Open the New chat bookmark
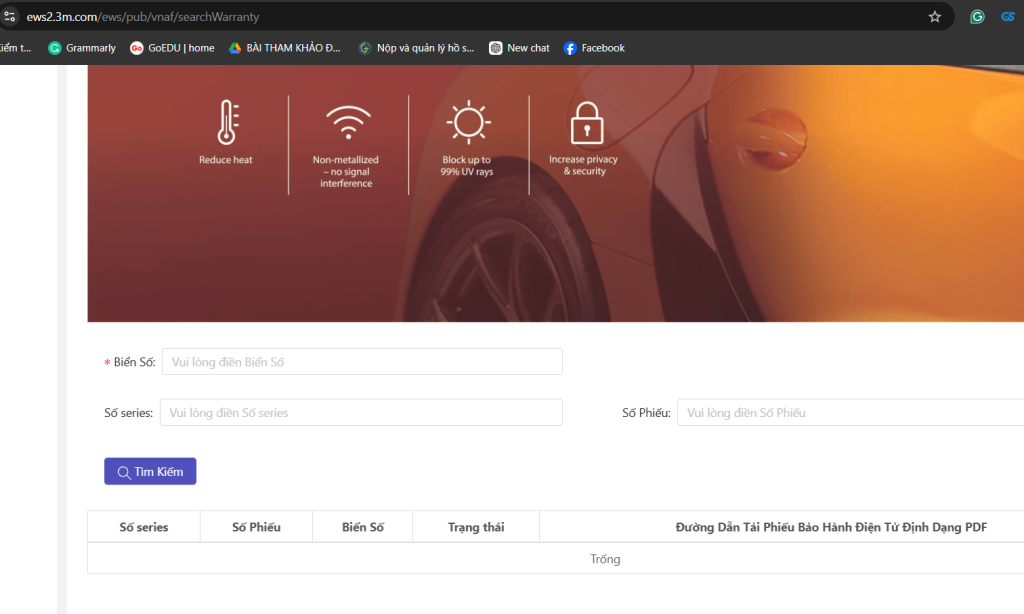The height and width of the screenshot is (614, 1024). 519,48
